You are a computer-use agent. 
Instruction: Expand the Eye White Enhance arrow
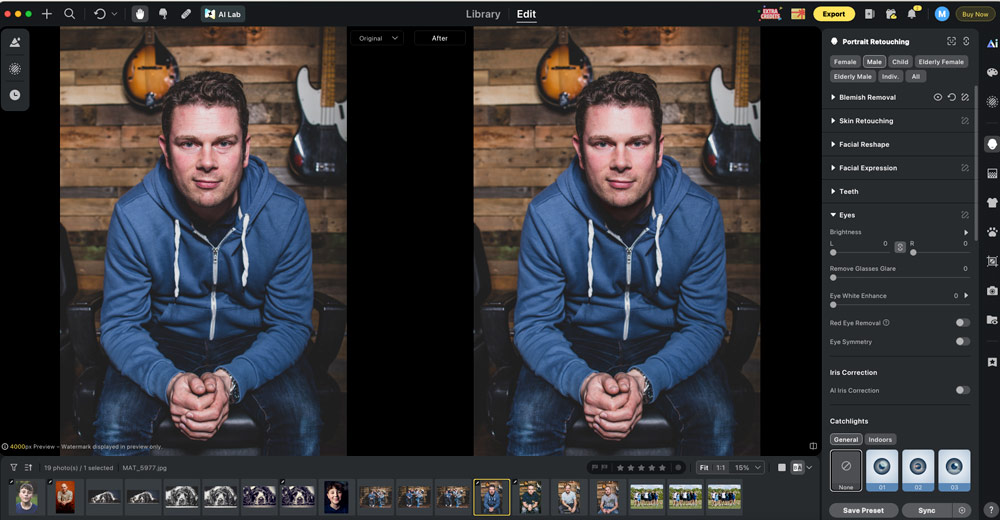[x=966, y=296]
